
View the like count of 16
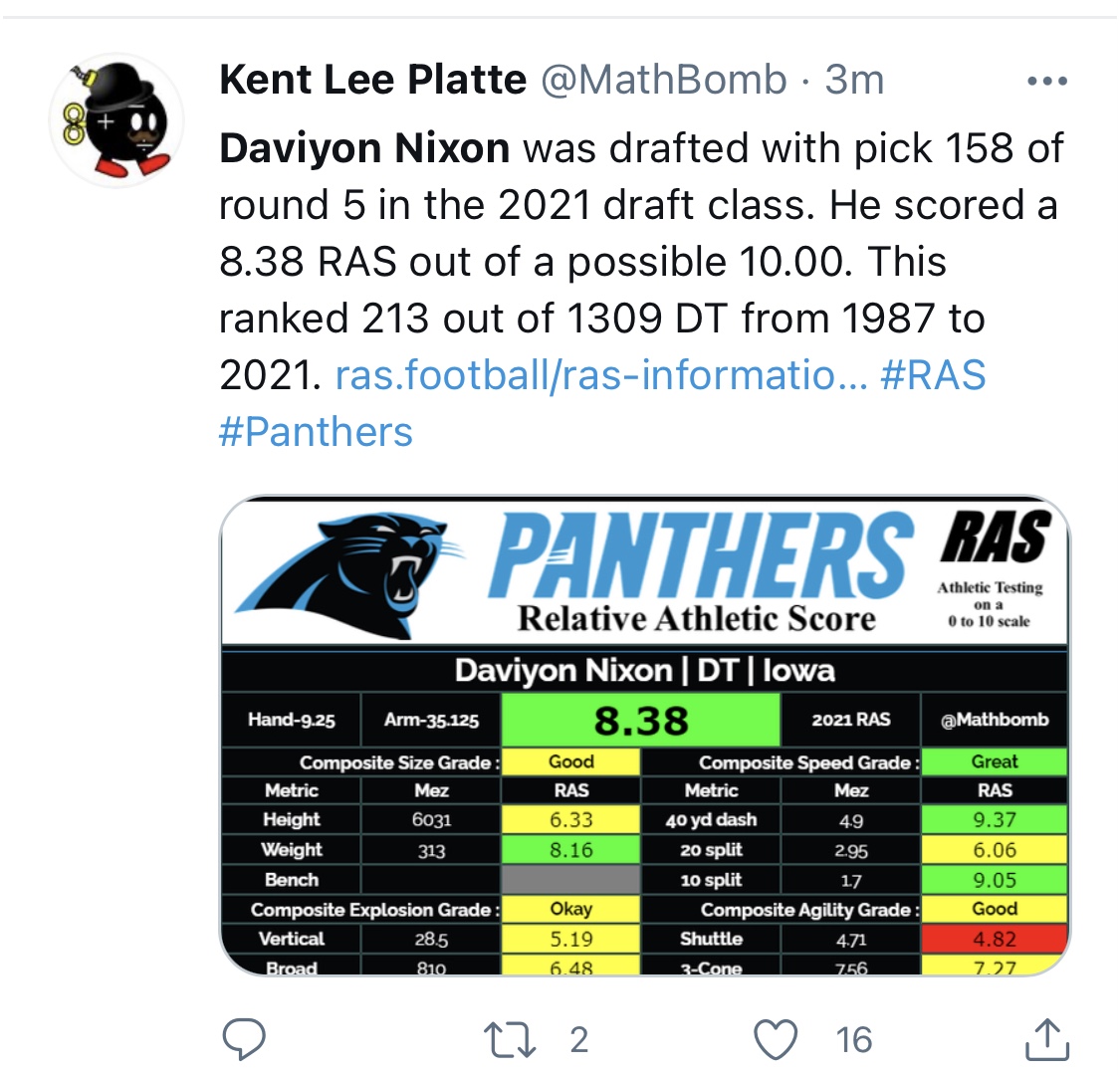(x=853, y=1039)
